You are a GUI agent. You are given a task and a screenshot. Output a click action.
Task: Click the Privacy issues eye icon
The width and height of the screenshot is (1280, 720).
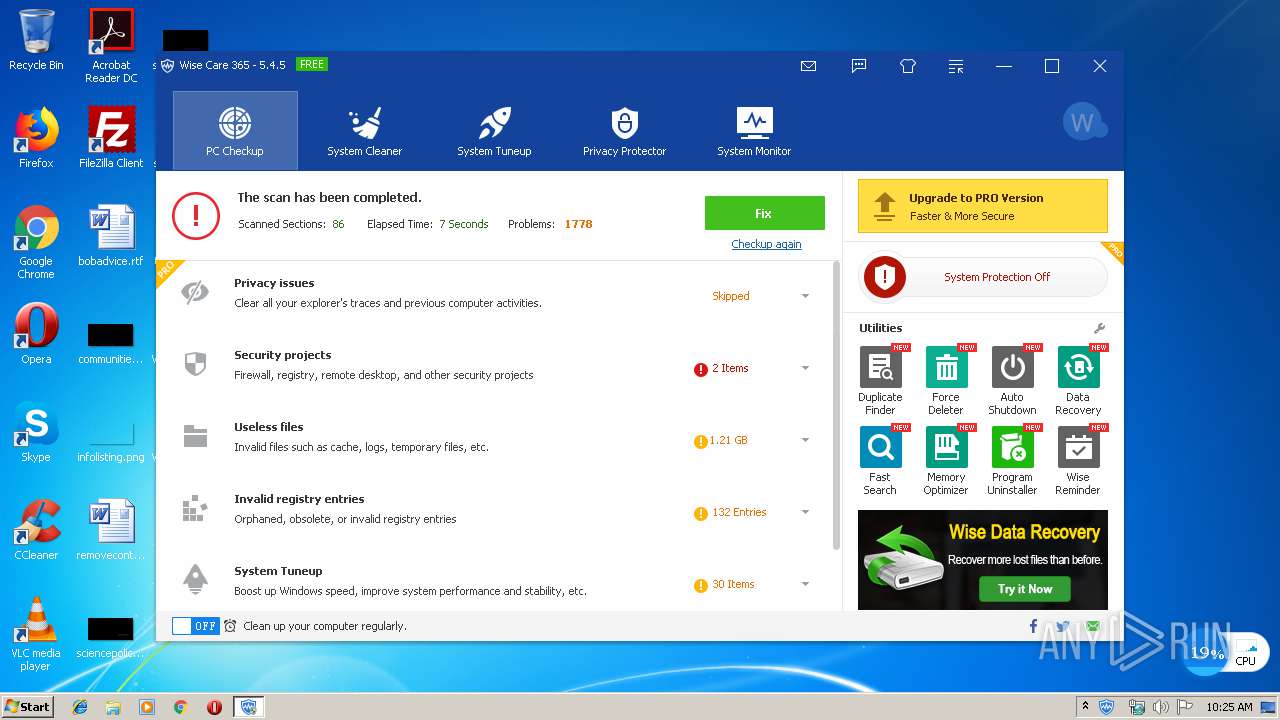(x=195, y=292)
